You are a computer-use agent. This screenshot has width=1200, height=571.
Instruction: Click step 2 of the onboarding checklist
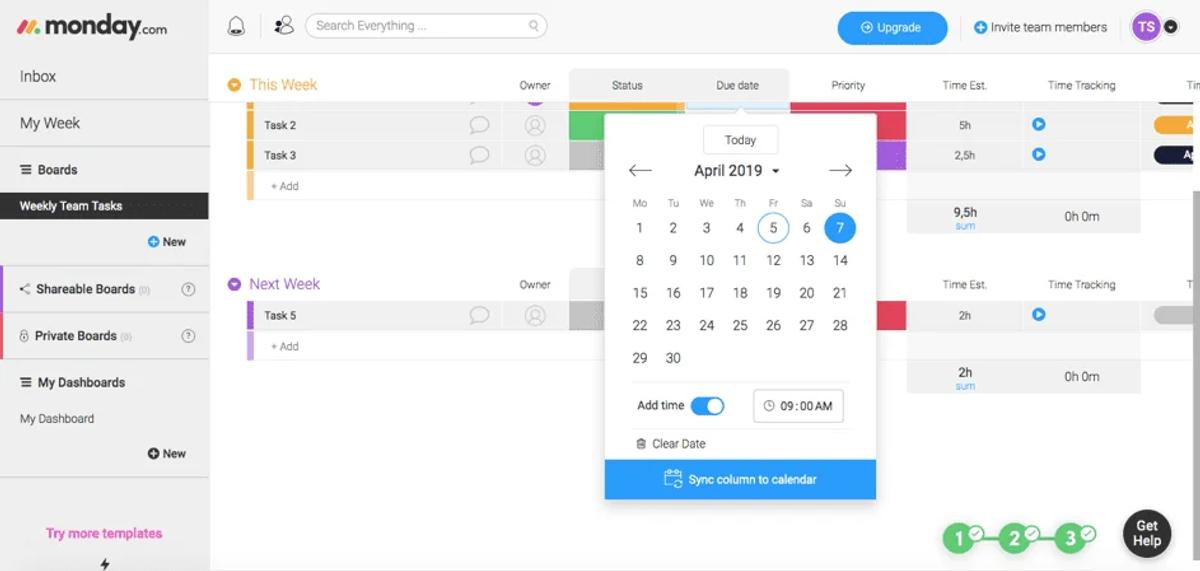(x=1016, y=538)
